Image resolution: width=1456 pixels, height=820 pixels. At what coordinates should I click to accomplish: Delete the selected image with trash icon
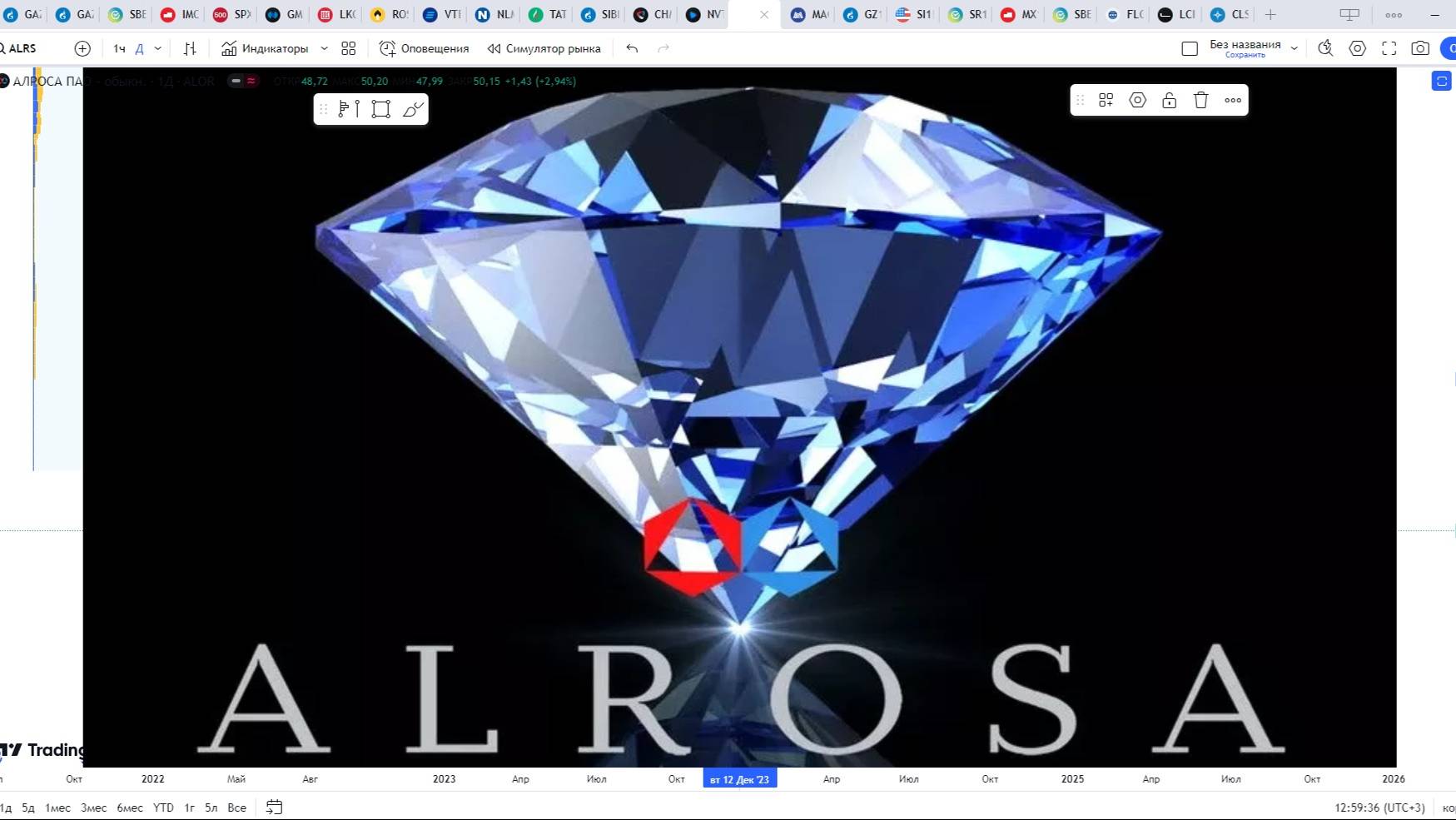coord(1200,100)
